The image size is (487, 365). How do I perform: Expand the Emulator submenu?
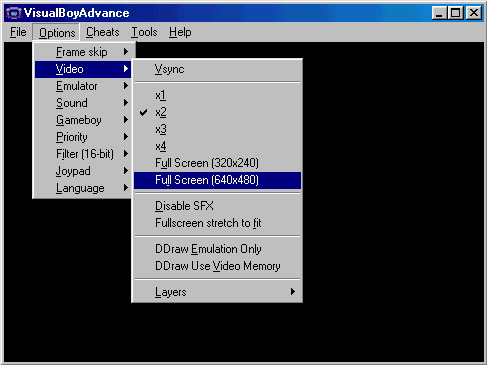pyautogui.click(x=83, y=86)
